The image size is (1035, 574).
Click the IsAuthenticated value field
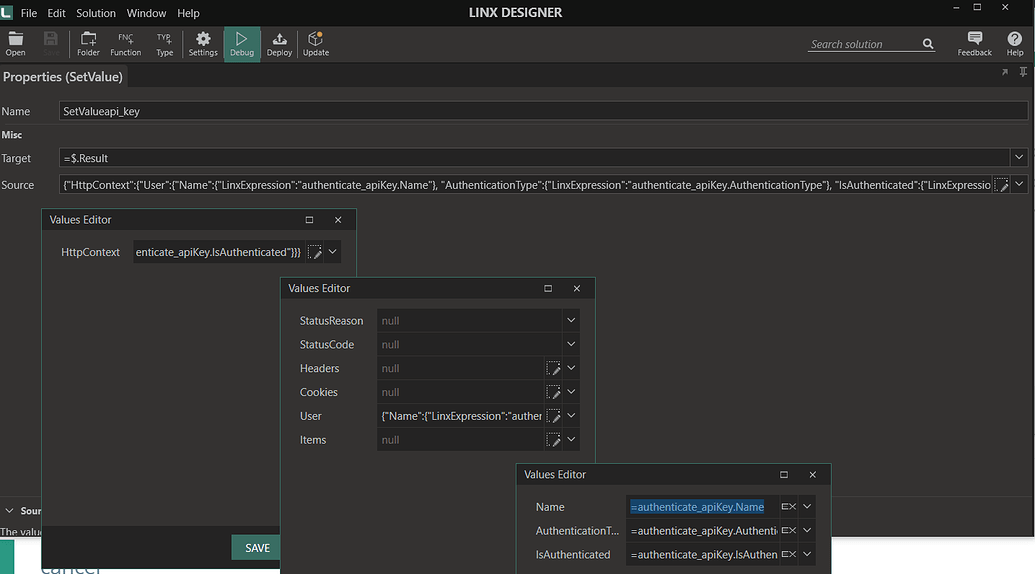coord(702,554)
